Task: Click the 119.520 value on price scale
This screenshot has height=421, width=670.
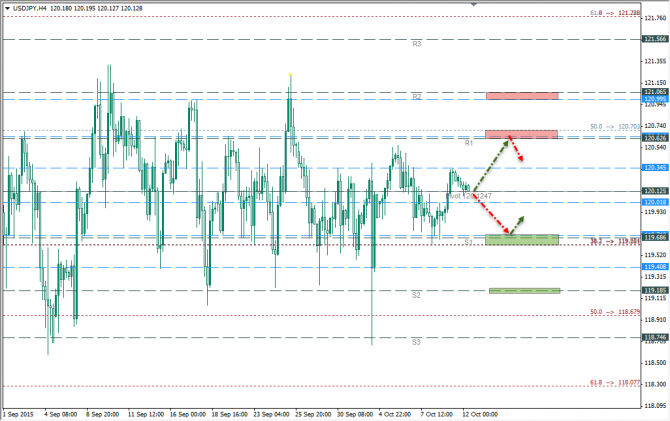Action: click(655, 255)
